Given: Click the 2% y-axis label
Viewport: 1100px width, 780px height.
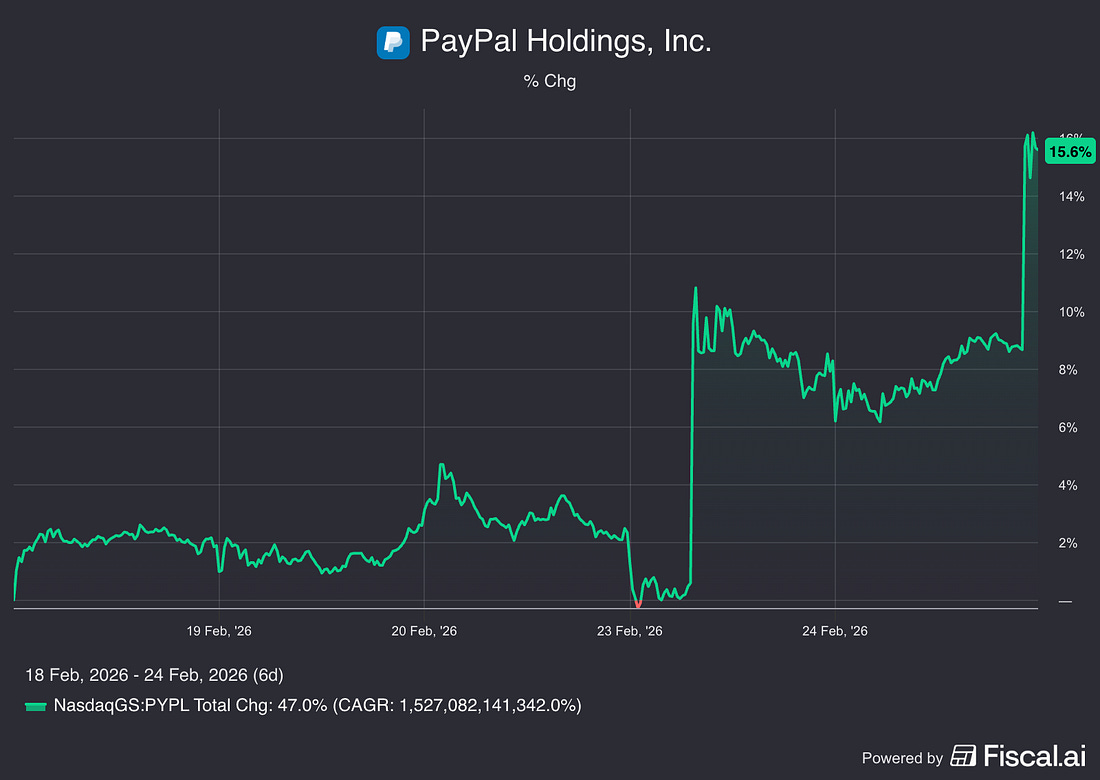Looking at the screenshot, I should click(x=1068, y=543).
